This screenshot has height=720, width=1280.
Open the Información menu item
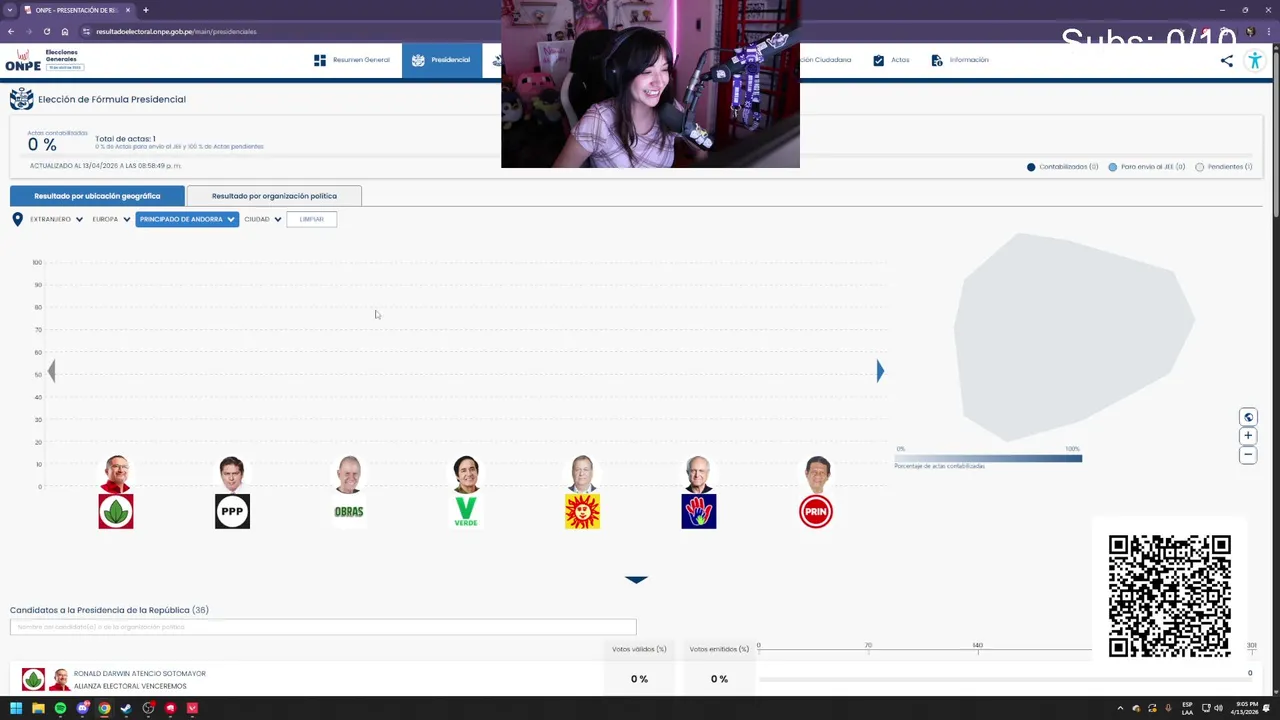[x=959, y=60]
